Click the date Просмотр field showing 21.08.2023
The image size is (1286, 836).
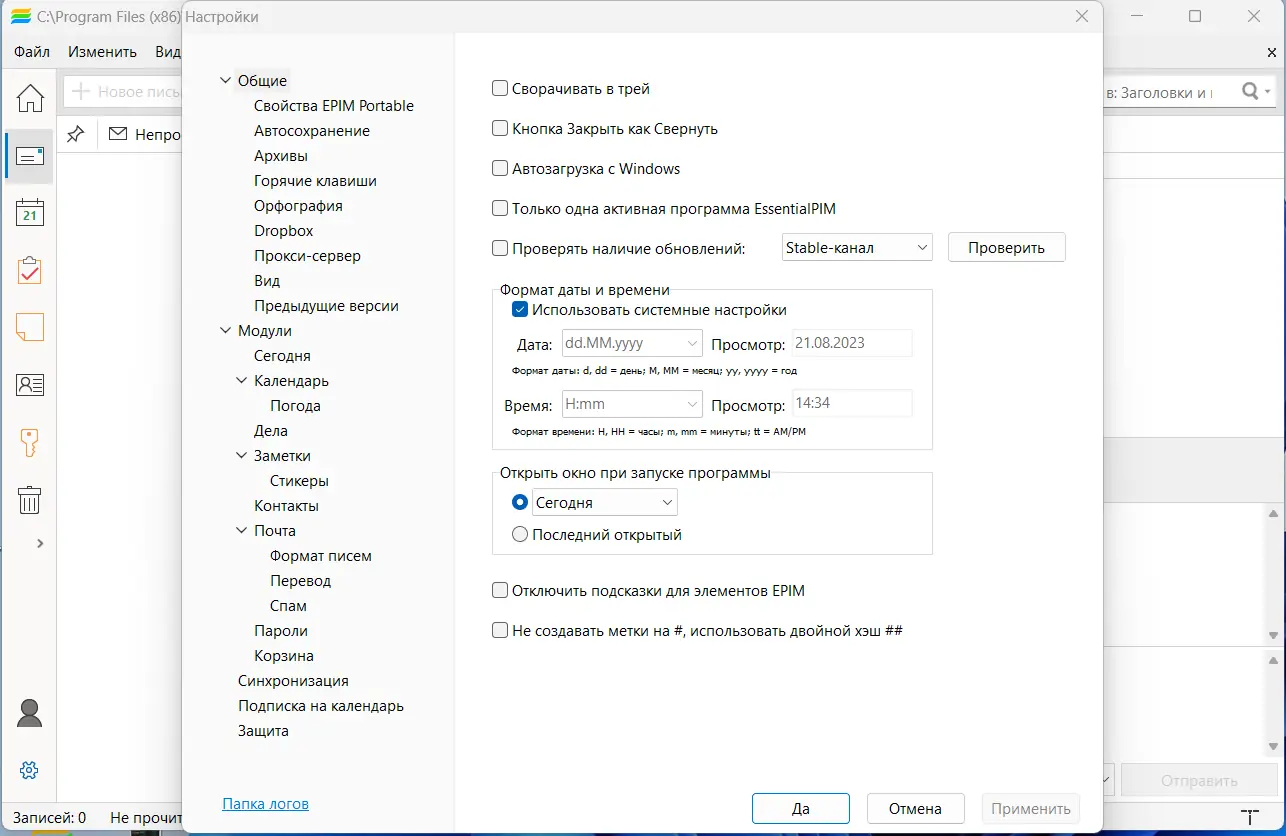pyautogui.click(x=852, y=344)
